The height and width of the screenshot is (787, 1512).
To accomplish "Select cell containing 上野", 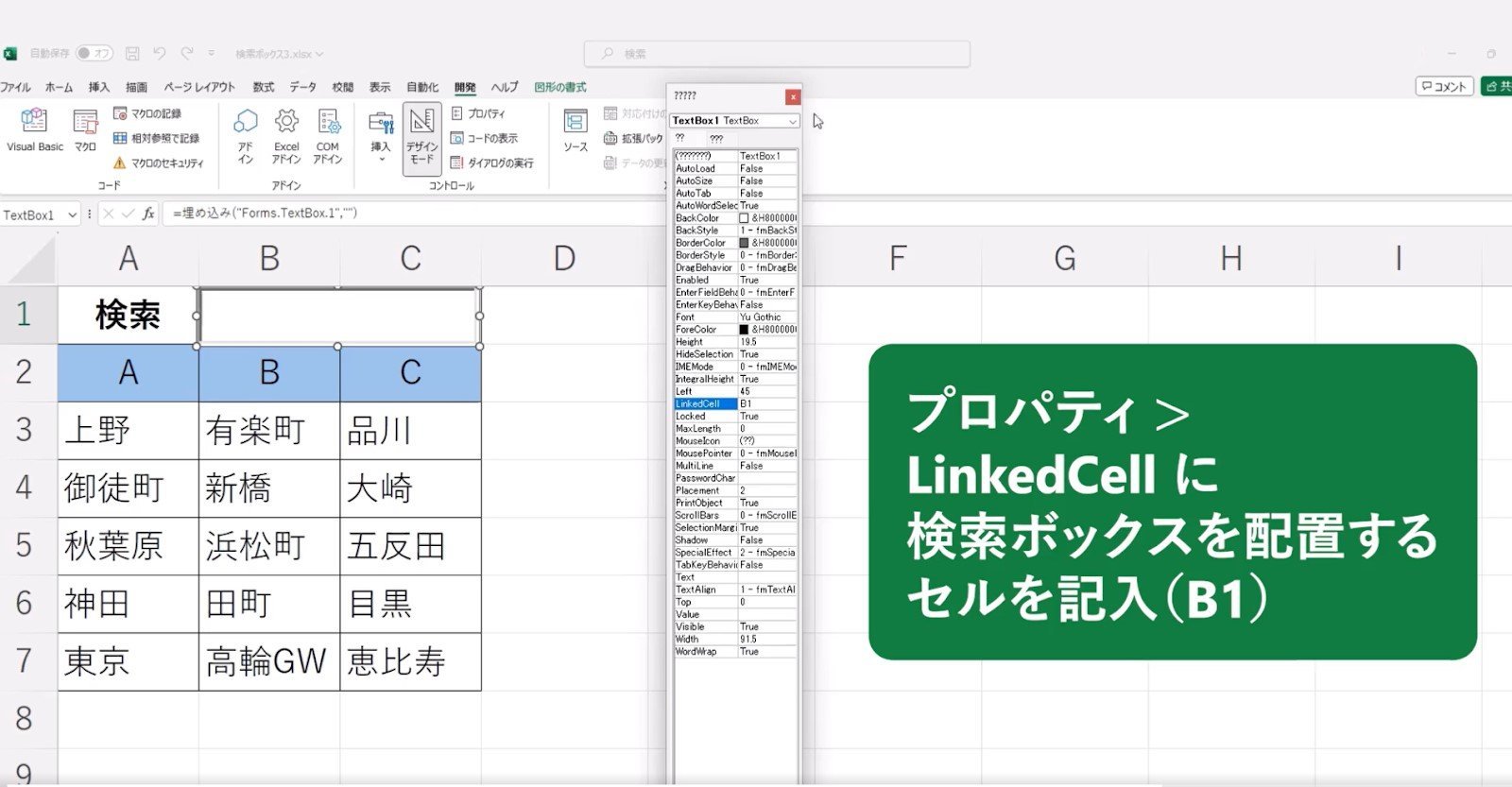I will tap(129, 431).
